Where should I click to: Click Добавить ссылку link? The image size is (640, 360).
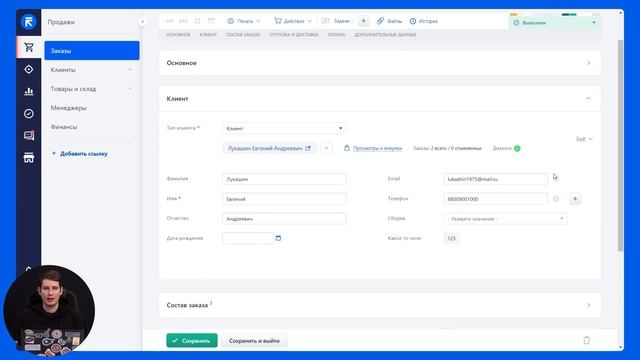point(80,153)
